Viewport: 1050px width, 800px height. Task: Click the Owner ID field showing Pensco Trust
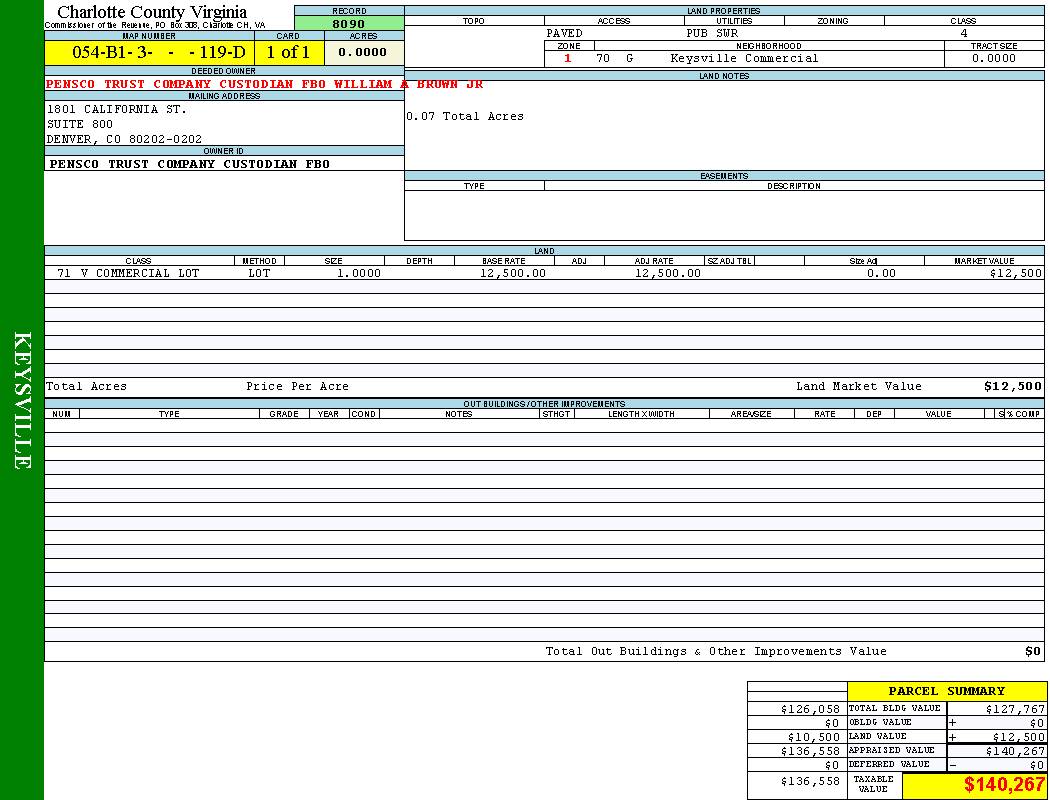[x=189, y=164]
